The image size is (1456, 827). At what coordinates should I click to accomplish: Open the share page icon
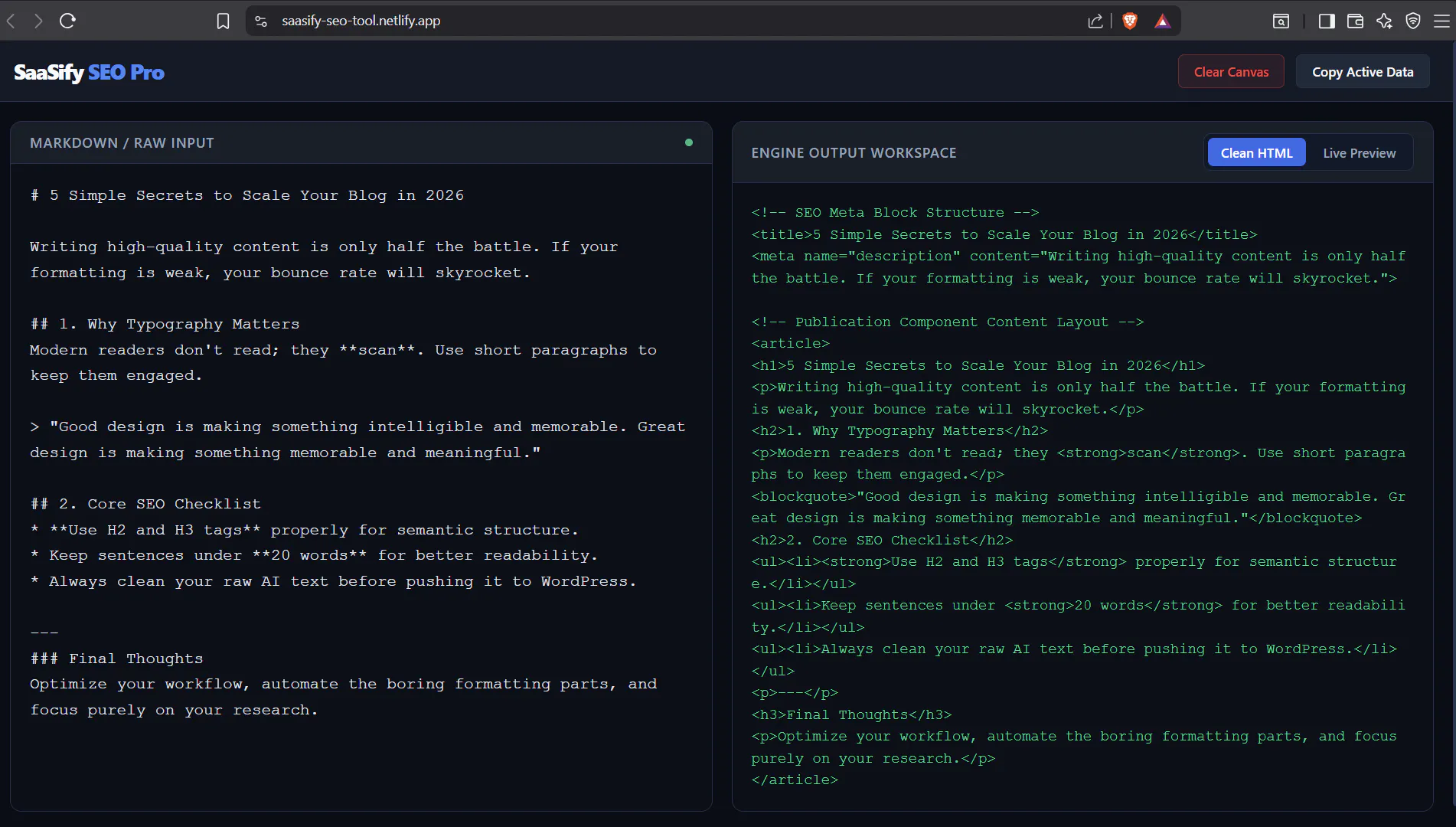pyautogui.click(x=1095, y=21)
